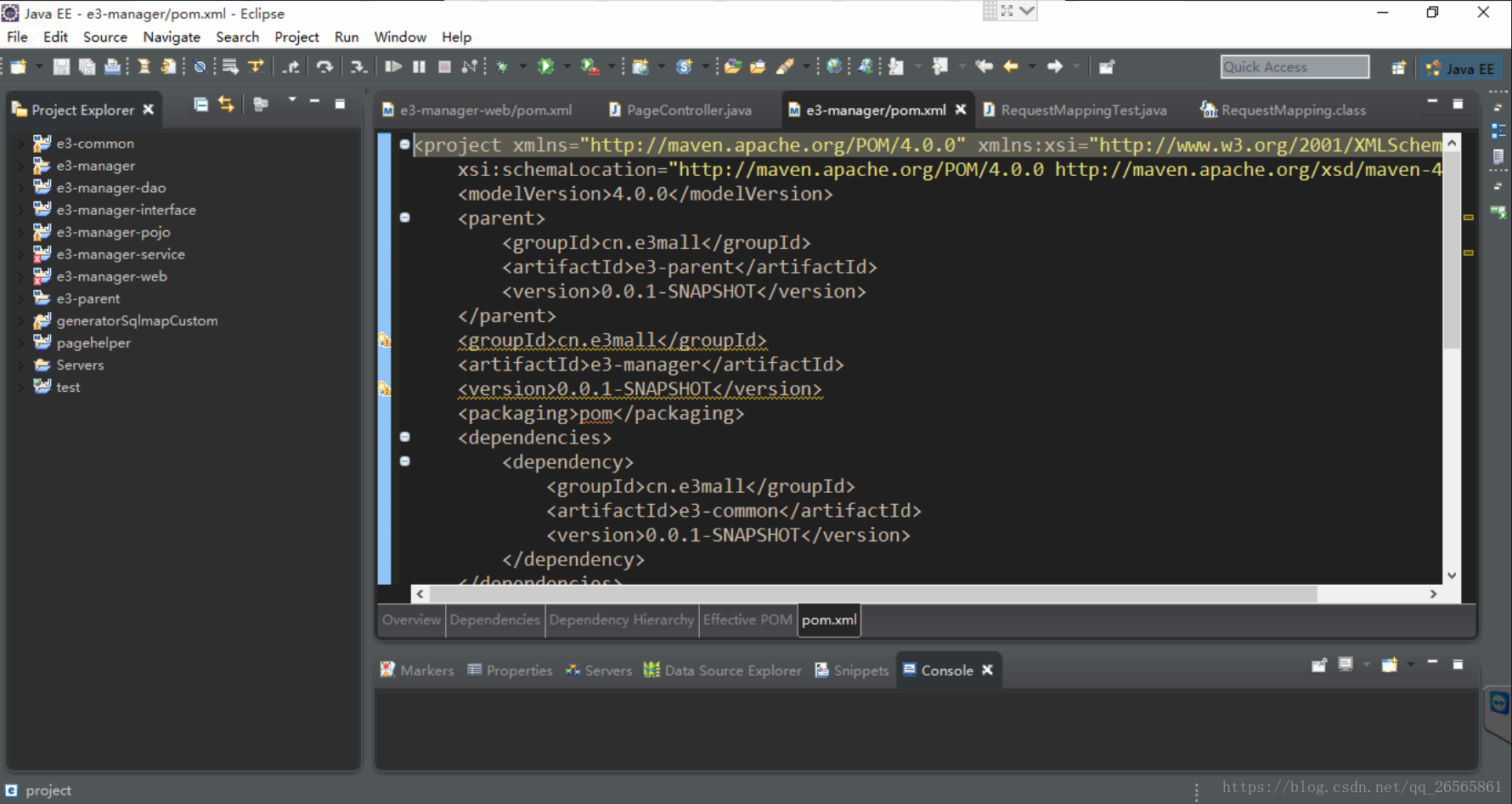Open the Snippets view tab

[x=852, y=670]
